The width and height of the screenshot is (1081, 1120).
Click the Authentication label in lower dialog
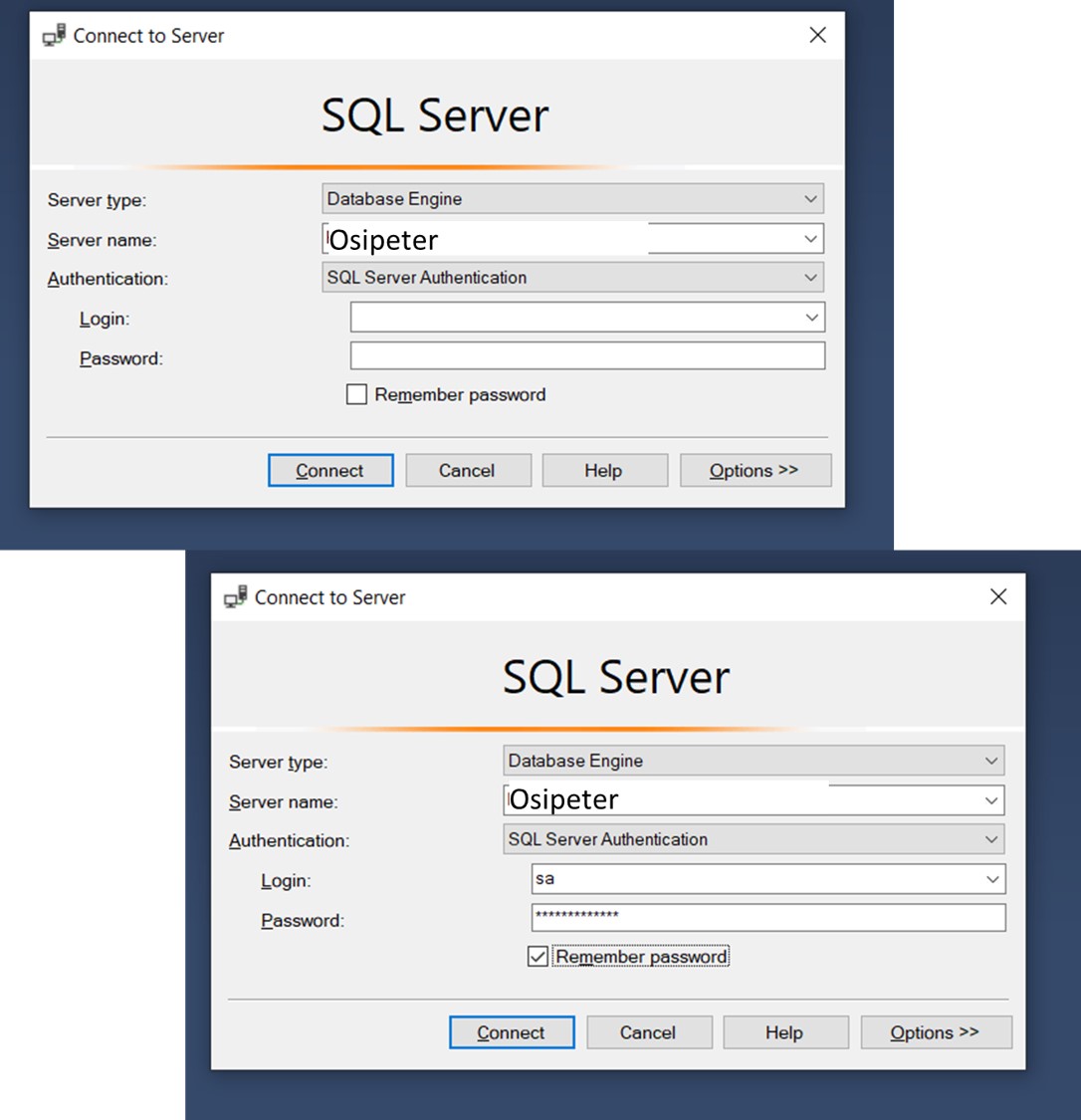[290, 840]
